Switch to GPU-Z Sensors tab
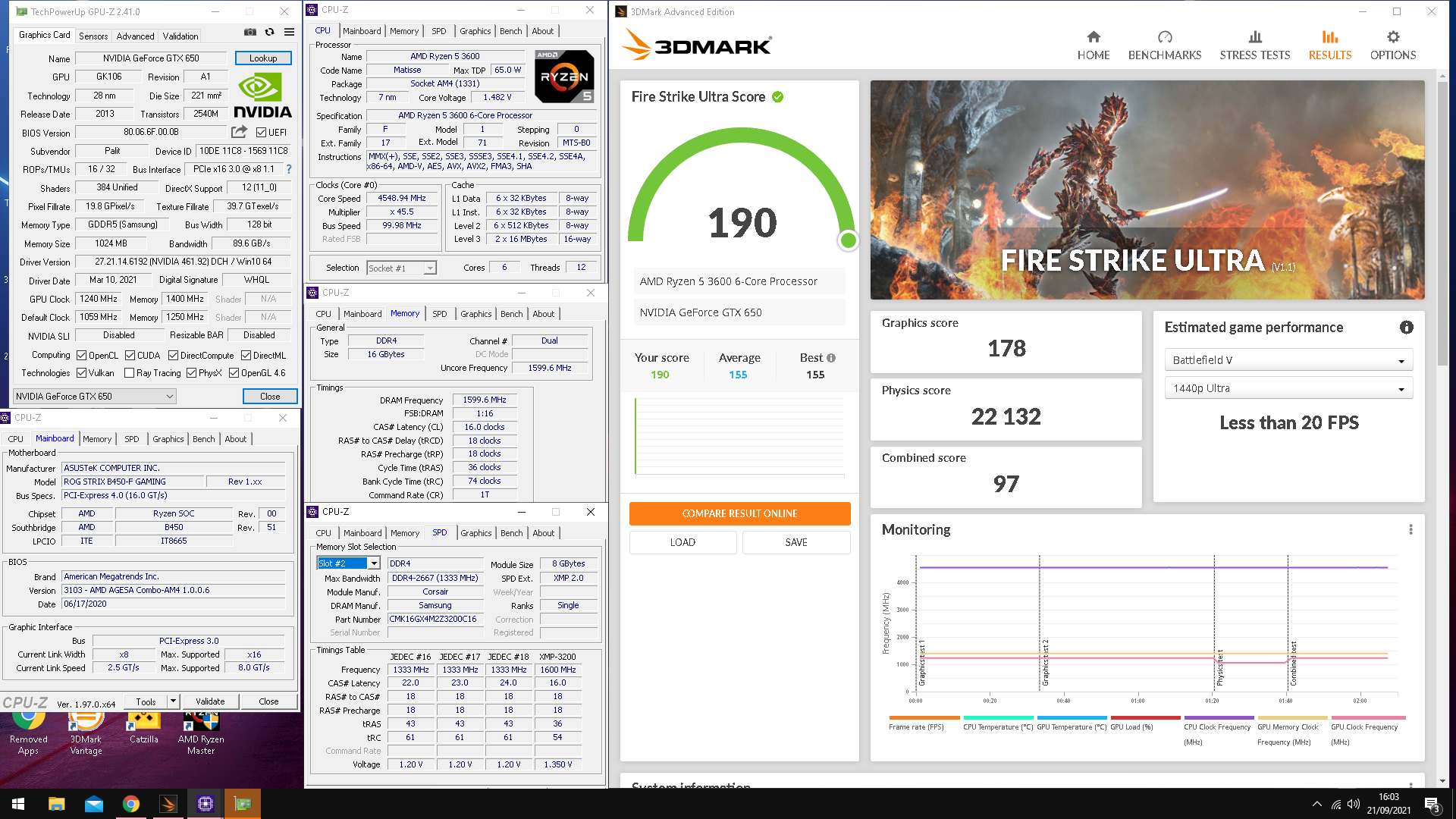 pos(93,36)
